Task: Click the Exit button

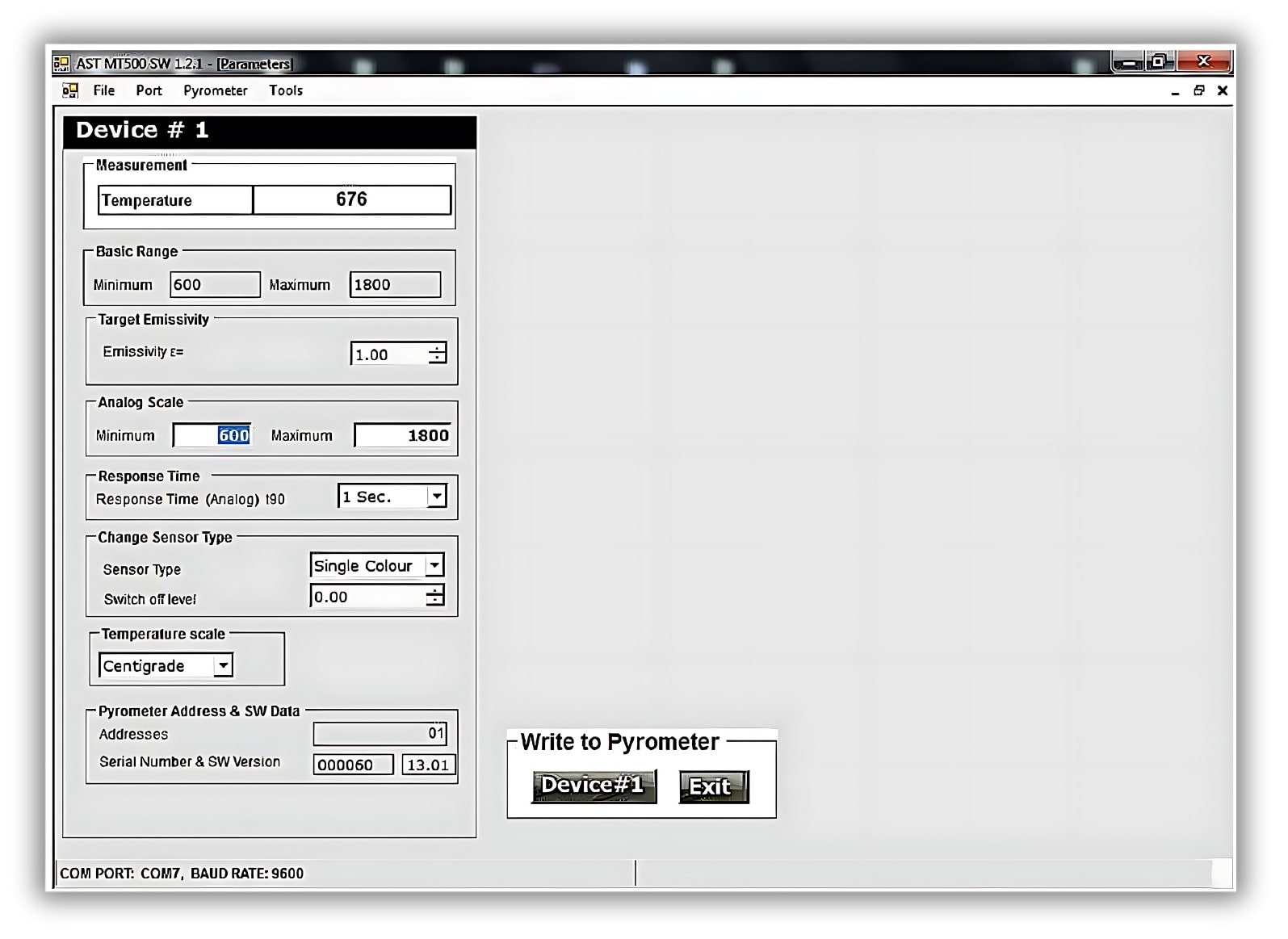Action: click(713, 786)
